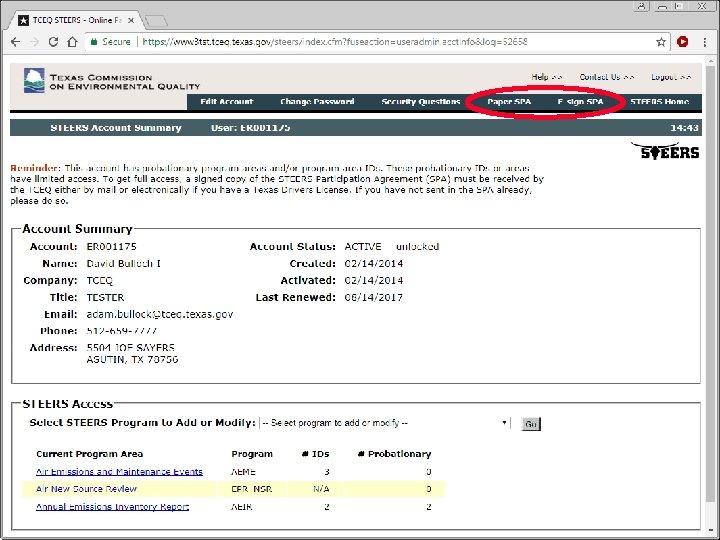This screenshot has height=540, width=720.
Task: Select the Air New Source Review row
Action: pos(233,489)
